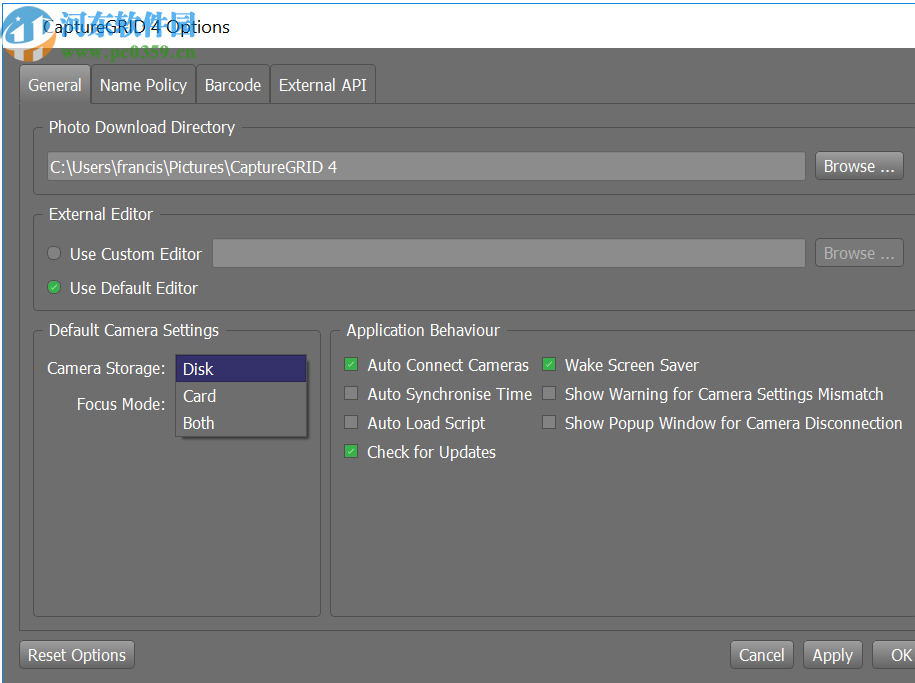Pick Both from Camera Storage options
Viewport: 915px width, 683px height.
click(x=240, y=423)
